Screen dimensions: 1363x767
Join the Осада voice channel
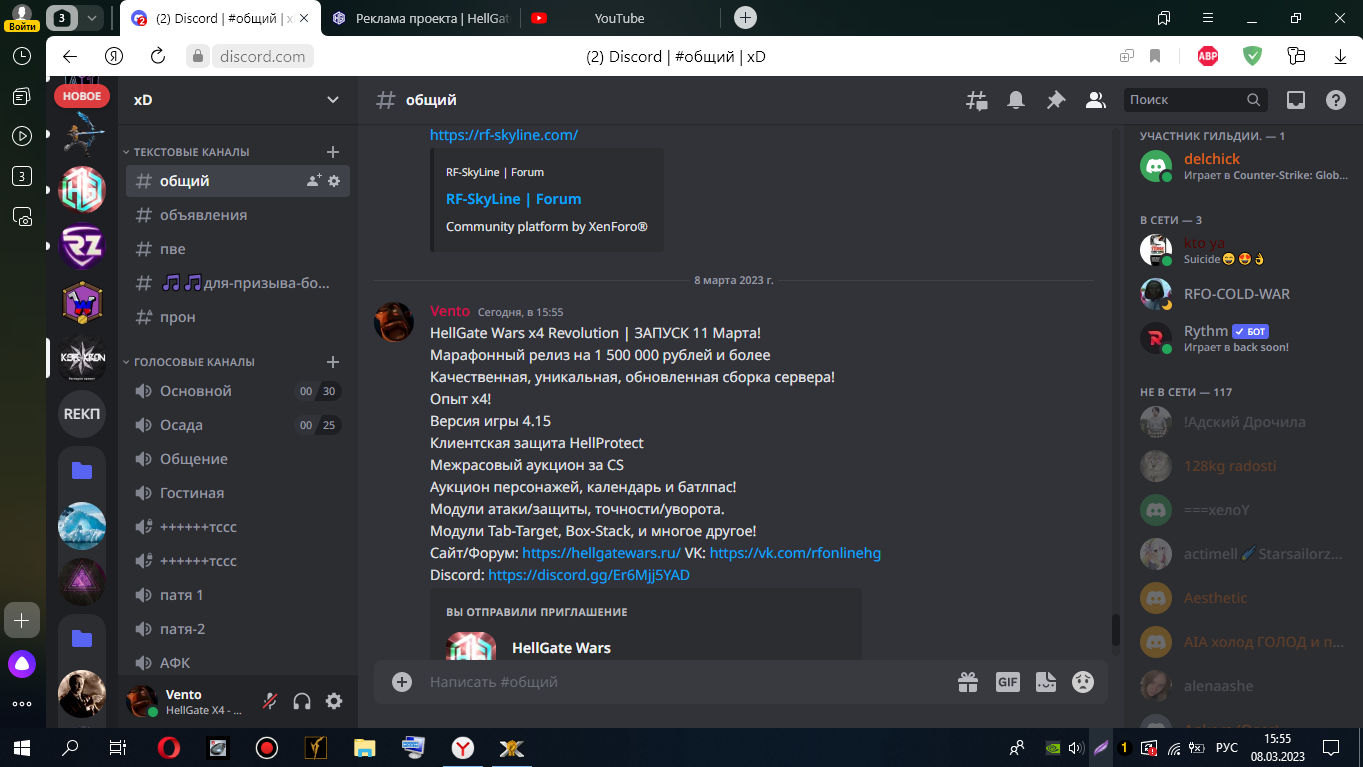[x=238, y=425]
